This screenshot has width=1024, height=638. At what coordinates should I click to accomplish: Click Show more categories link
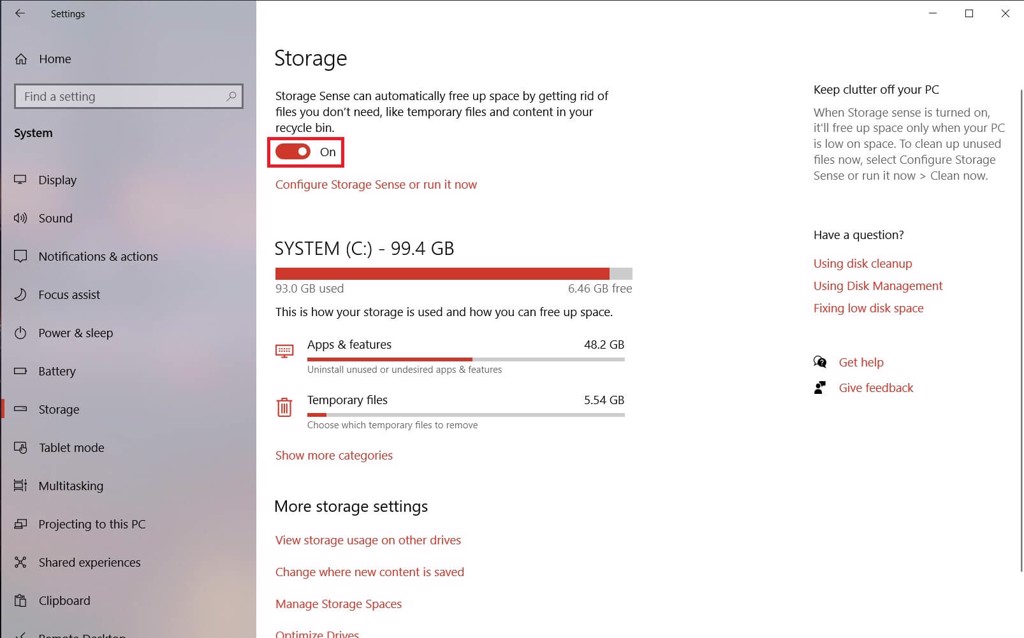(x=334, y=455)
